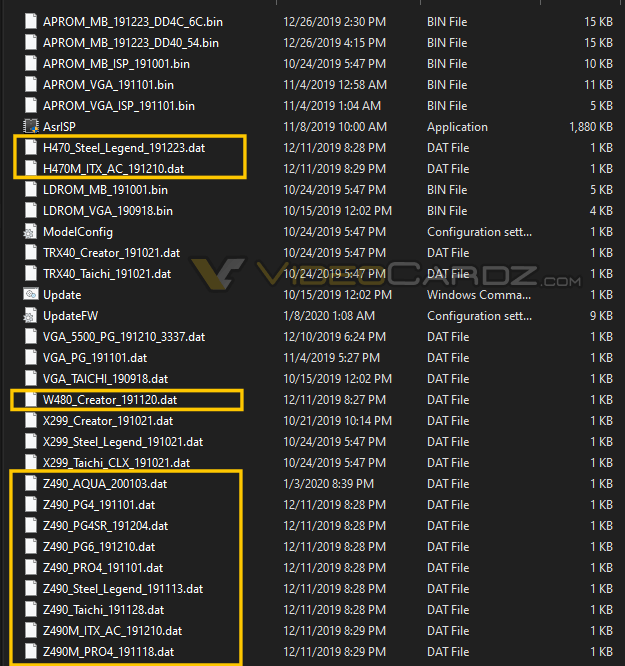Click the file icon of W480_Creator_191120.dat
Image resolution: width=625 pixels, height=666 pixels.
pyautogui.click(x=31, y=400)
